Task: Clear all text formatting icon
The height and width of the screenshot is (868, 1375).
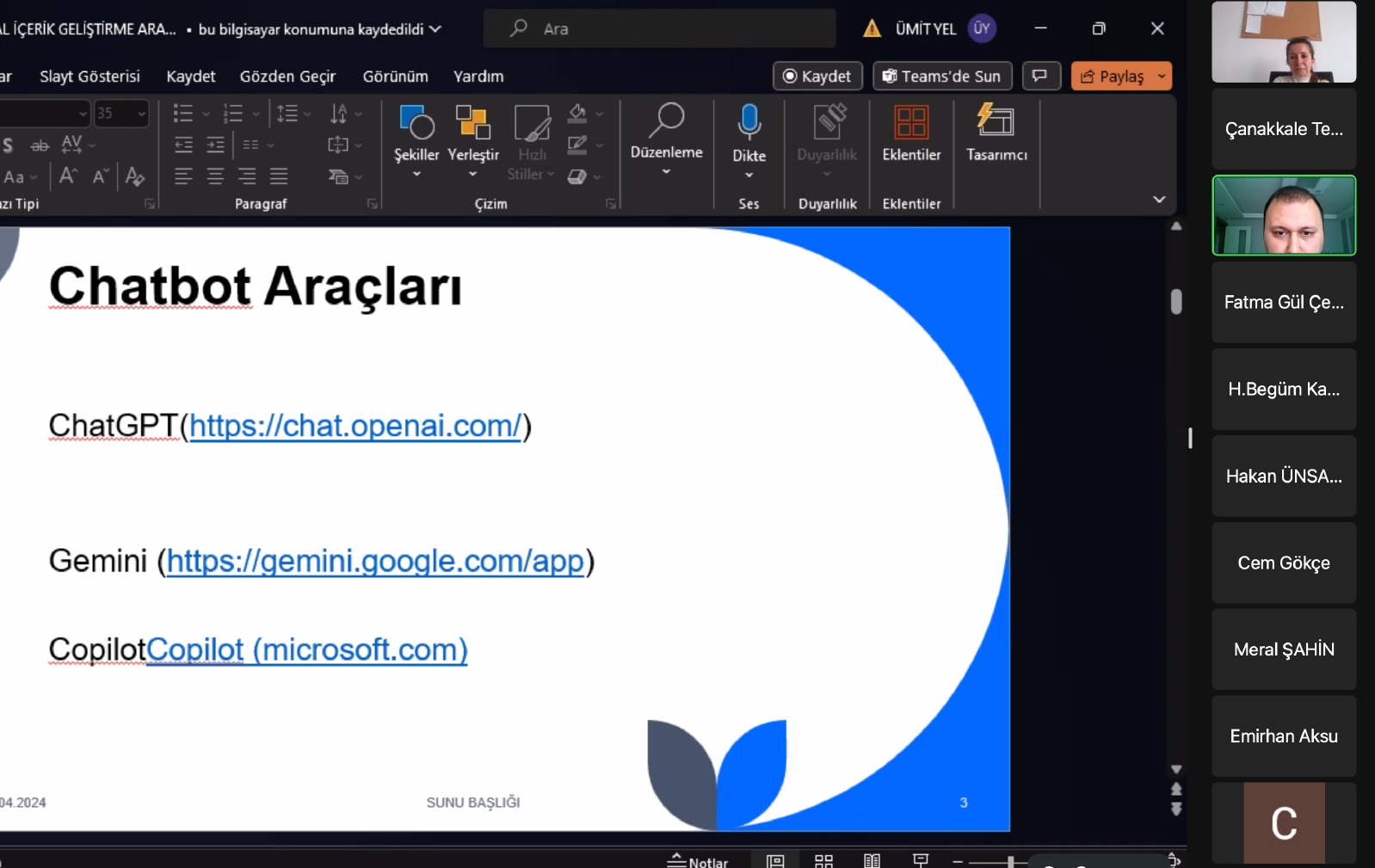Action: tap(134, 176)
